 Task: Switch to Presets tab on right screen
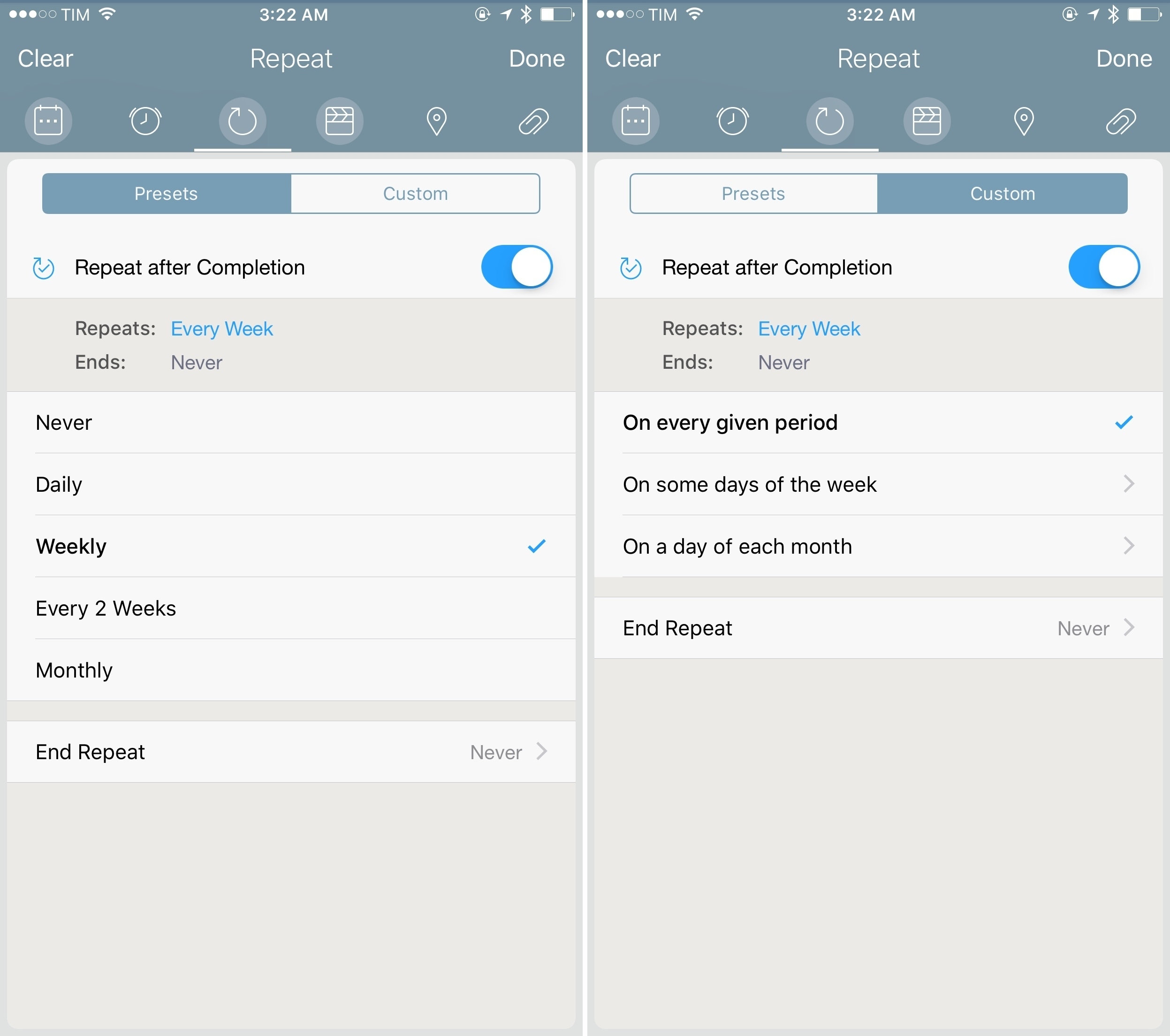pos(752,192)
